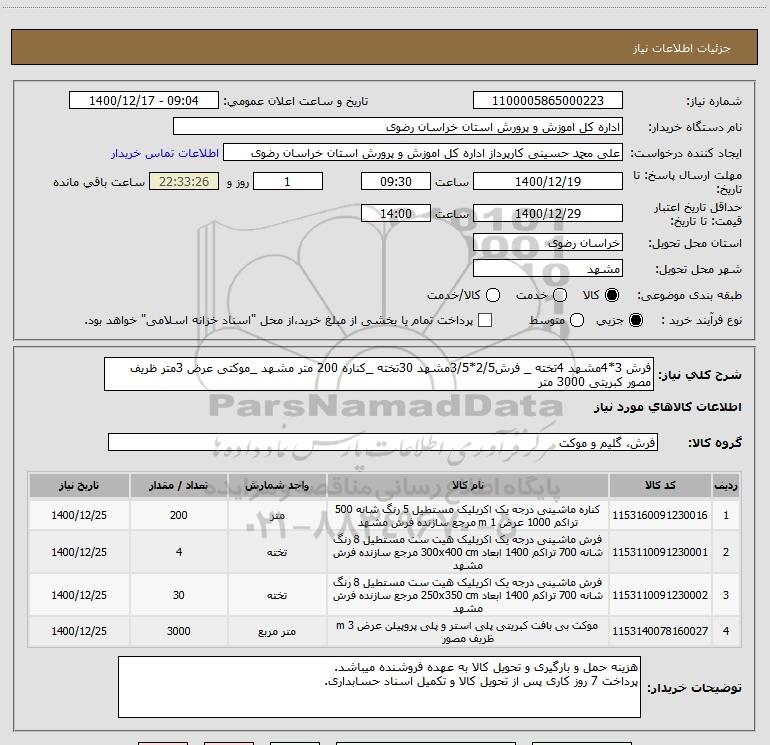770x745 pixels.
Task: Click the row 1 product name کناره ماشینی
Action: pyautogui.click(x=468, y=516)
